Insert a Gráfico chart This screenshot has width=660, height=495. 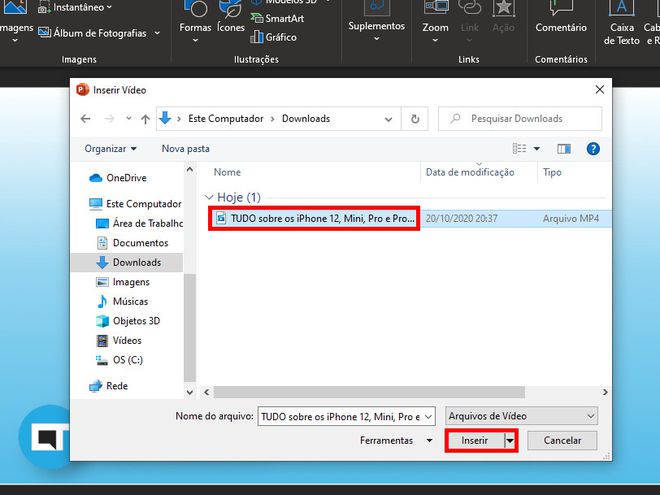273,37
